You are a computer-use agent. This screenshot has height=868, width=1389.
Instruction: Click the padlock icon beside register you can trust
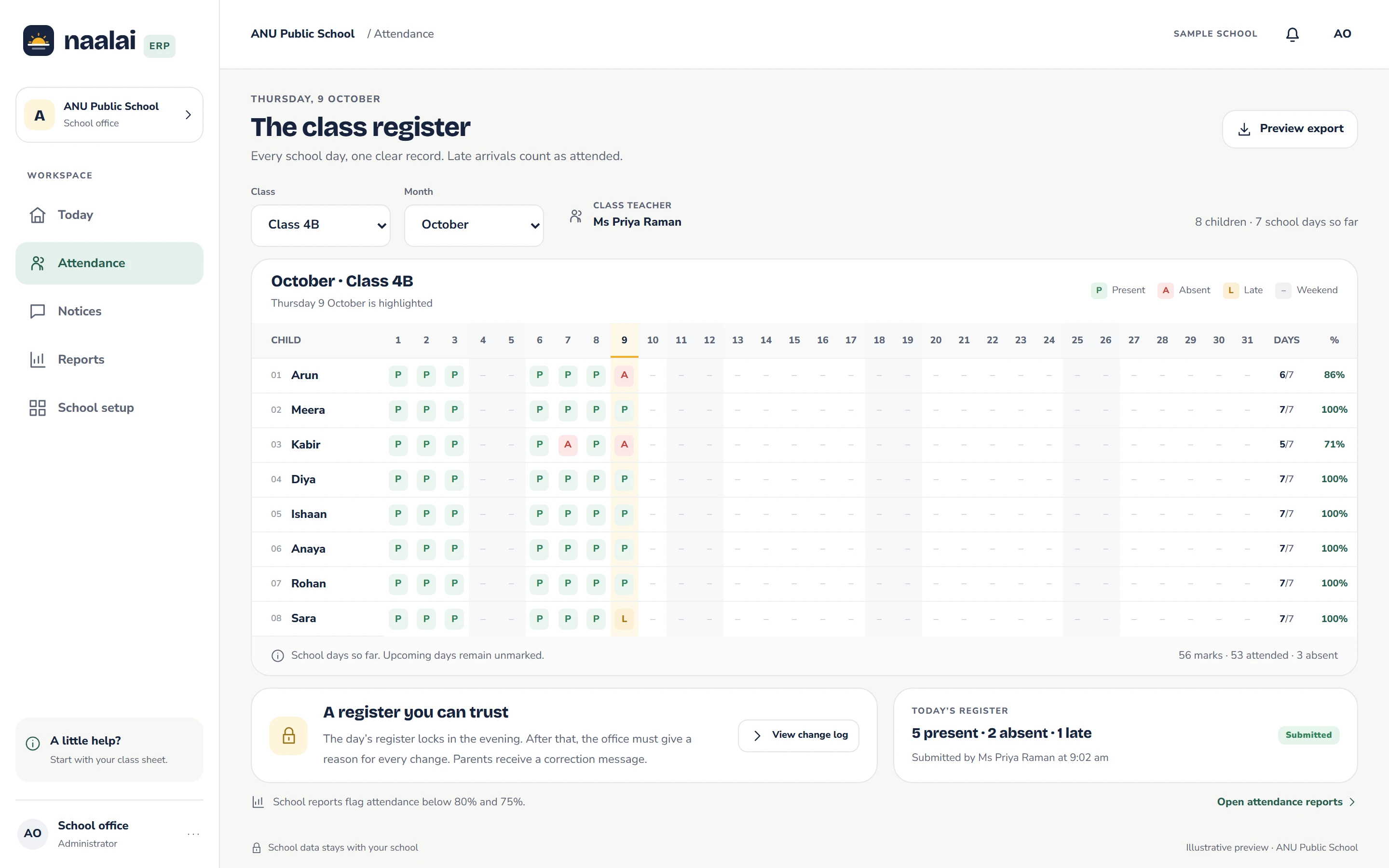(289, 735)
